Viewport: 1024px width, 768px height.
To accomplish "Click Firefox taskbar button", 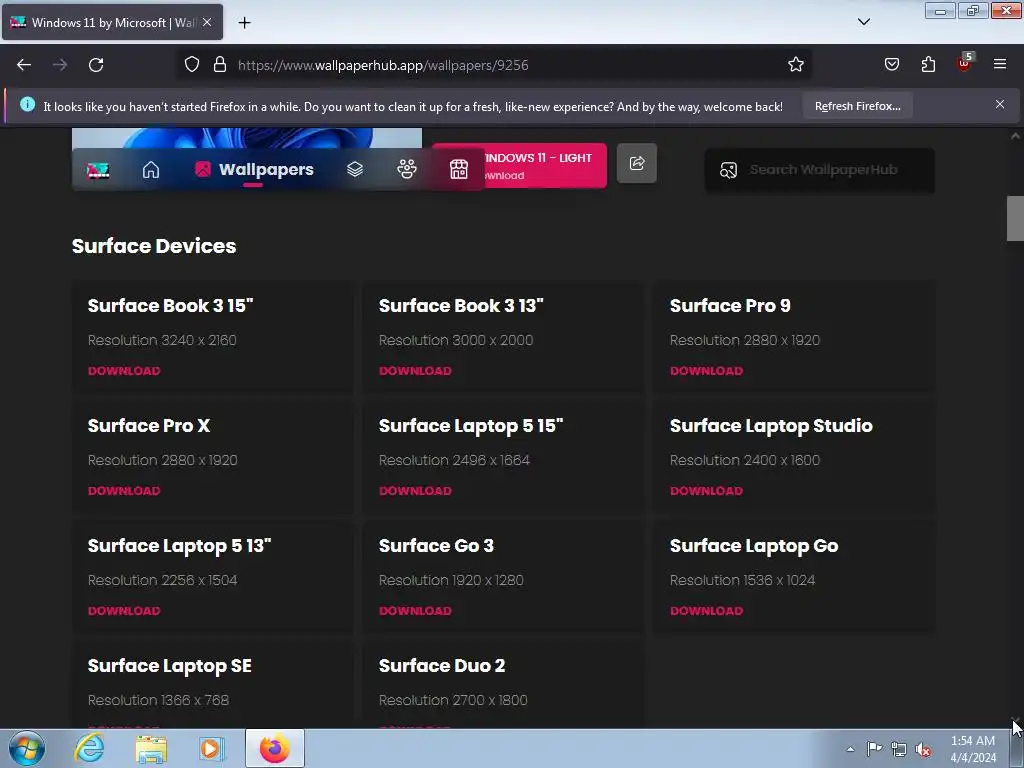I will [x=275, y=748].
